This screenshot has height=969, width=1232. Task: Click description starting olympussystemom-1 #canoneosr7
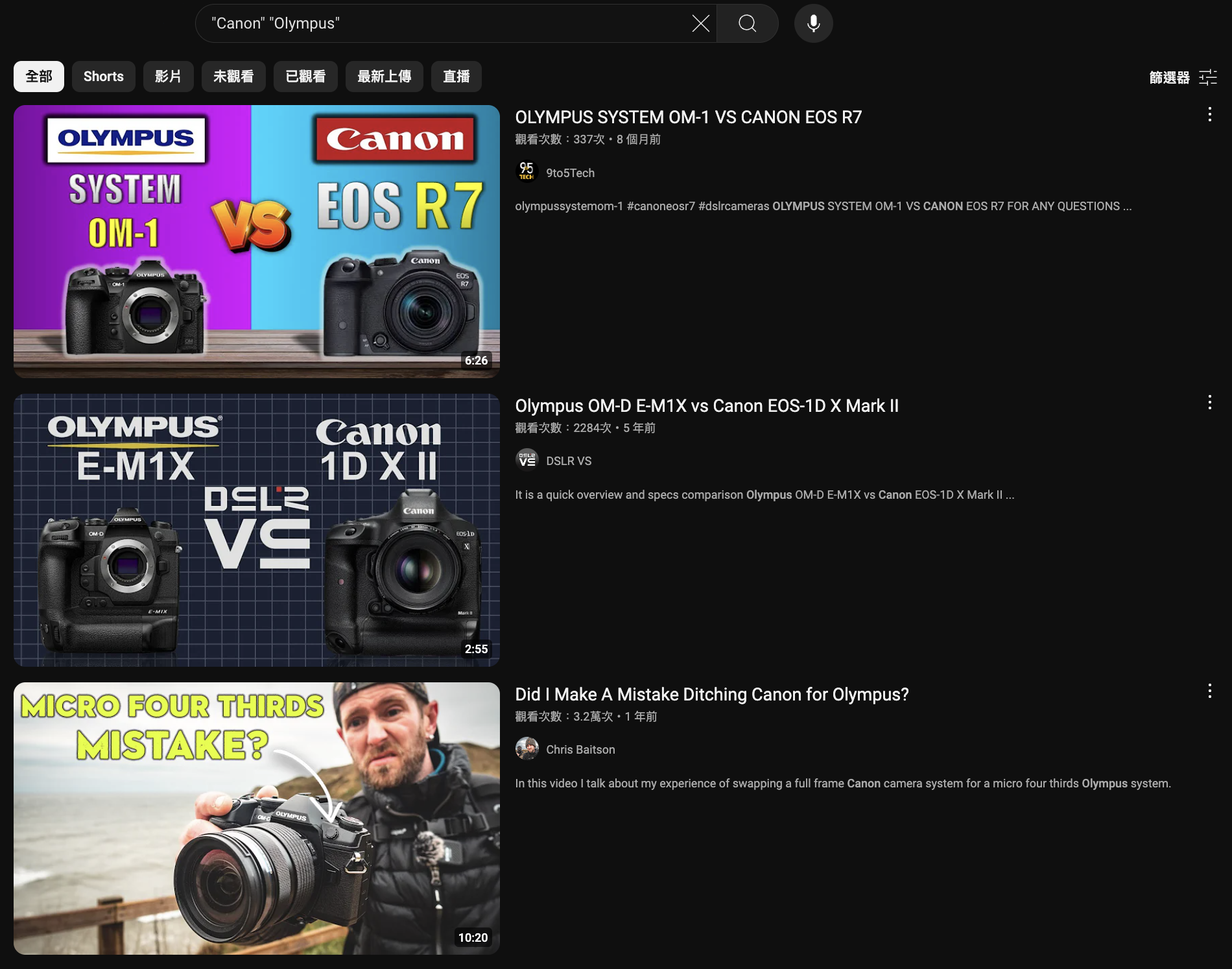(823, 206)
